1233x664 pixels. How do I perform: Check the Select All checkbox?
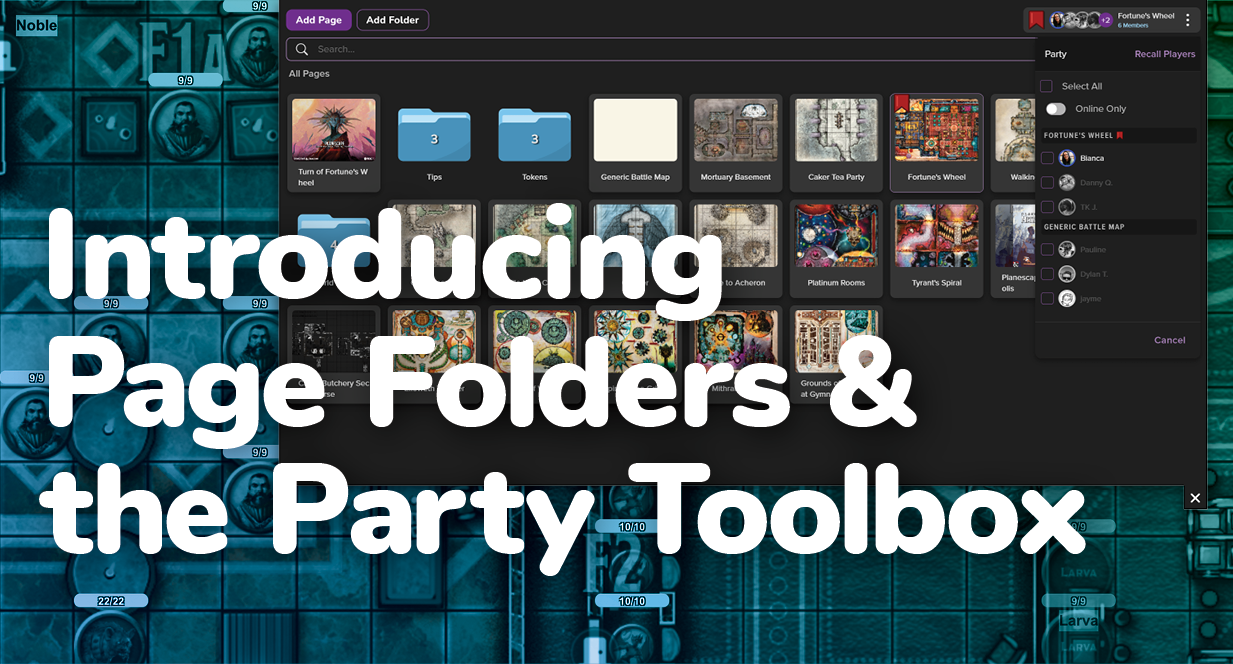tap(1049, 86)
